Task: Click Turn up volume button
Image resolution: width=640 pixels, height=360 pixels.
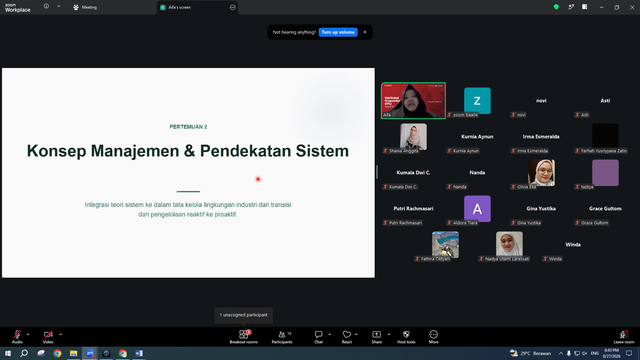Action: (338, 32)
